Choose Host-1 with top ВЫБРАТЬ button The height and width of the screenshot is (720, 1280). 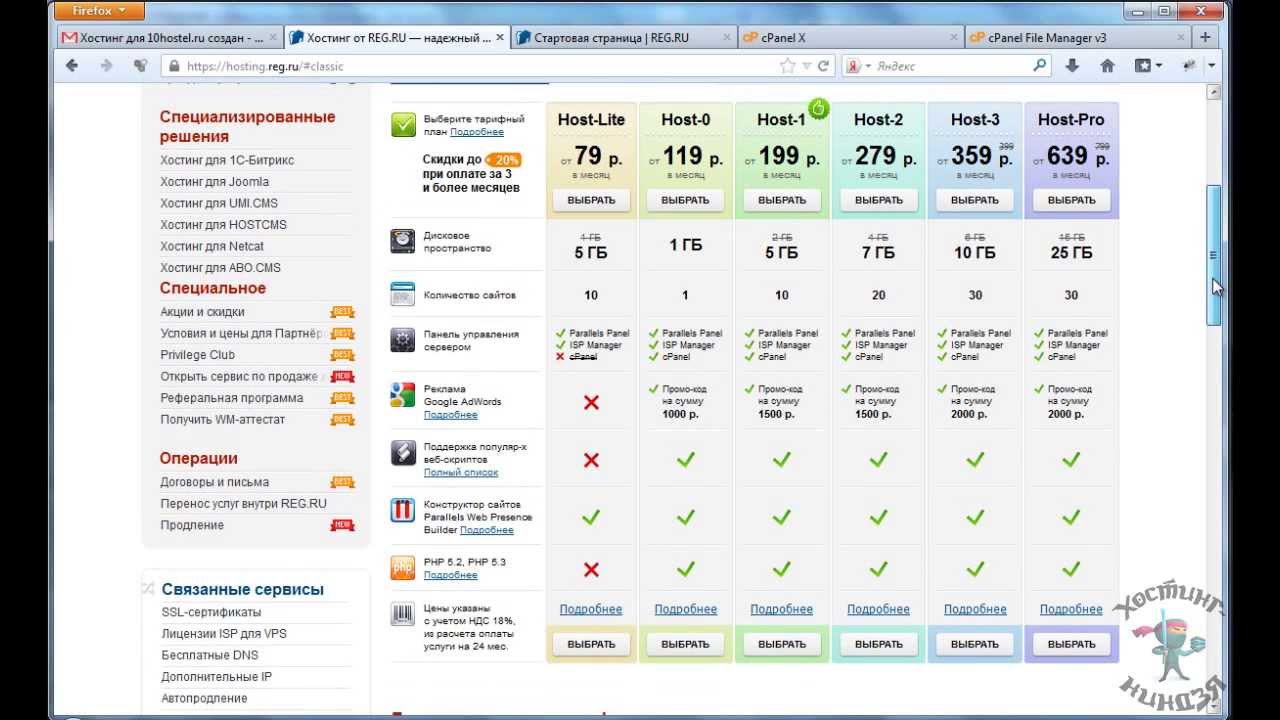[x=782, y=200]
